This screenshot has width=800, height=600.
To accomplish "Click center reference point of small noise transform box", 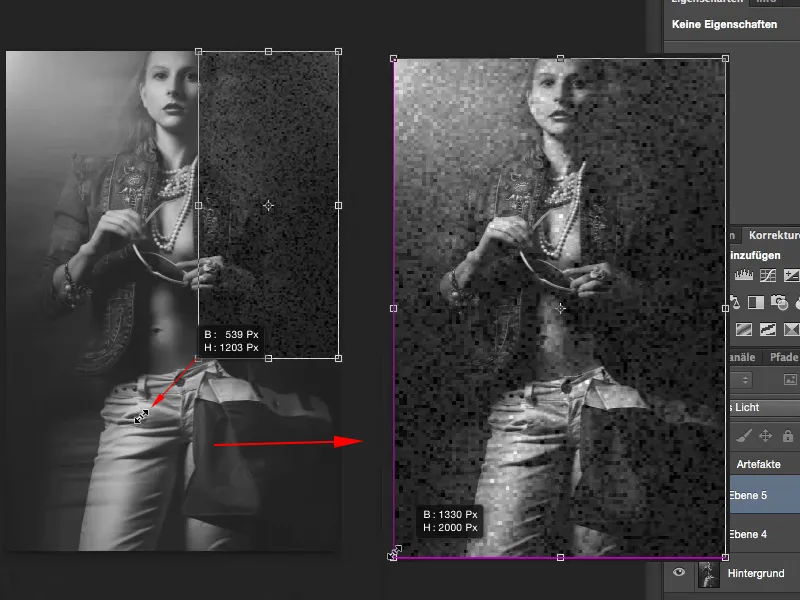I will pyautogui.click(x=268, y=206).
